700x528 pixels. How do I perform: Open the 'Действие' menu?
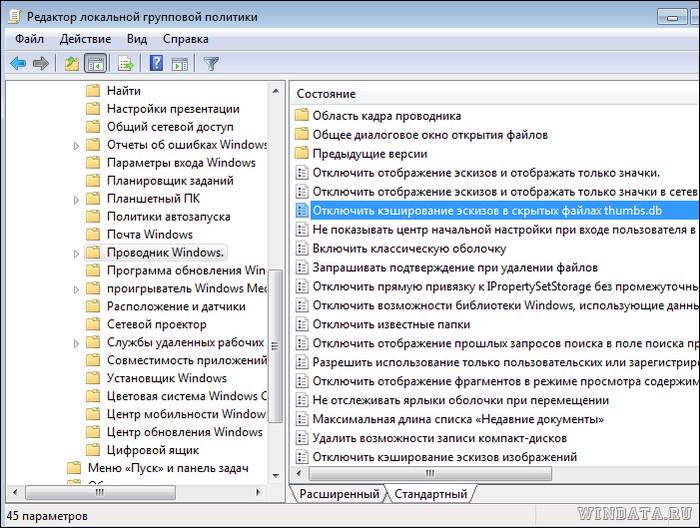[x=85, y=39]
